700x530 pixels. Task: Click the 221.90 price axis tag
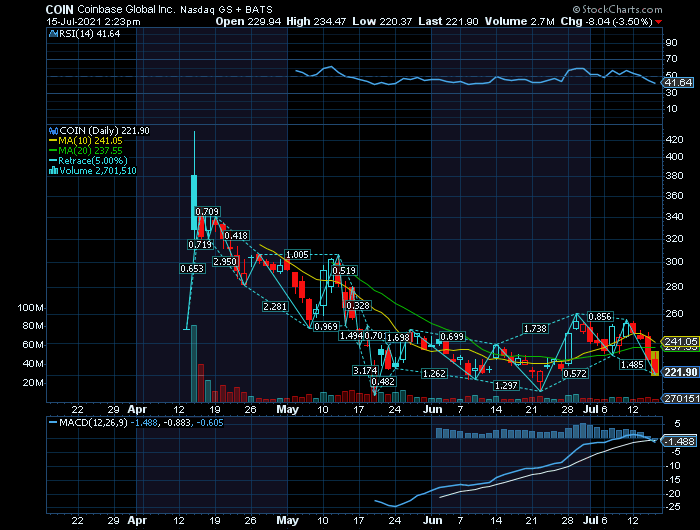(x=680, y=372)
